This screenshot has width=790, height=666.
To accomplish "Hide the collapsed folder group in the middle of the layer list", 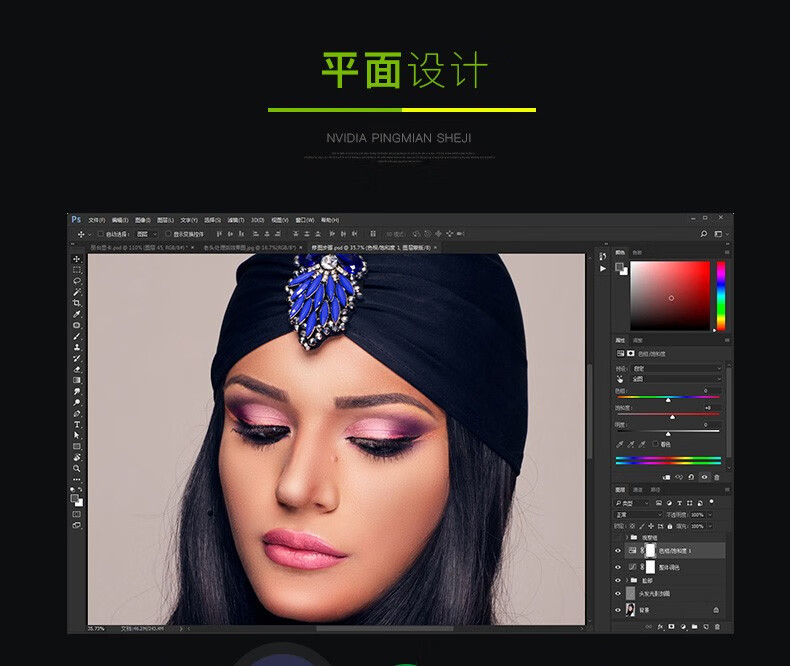I will 618,580.
